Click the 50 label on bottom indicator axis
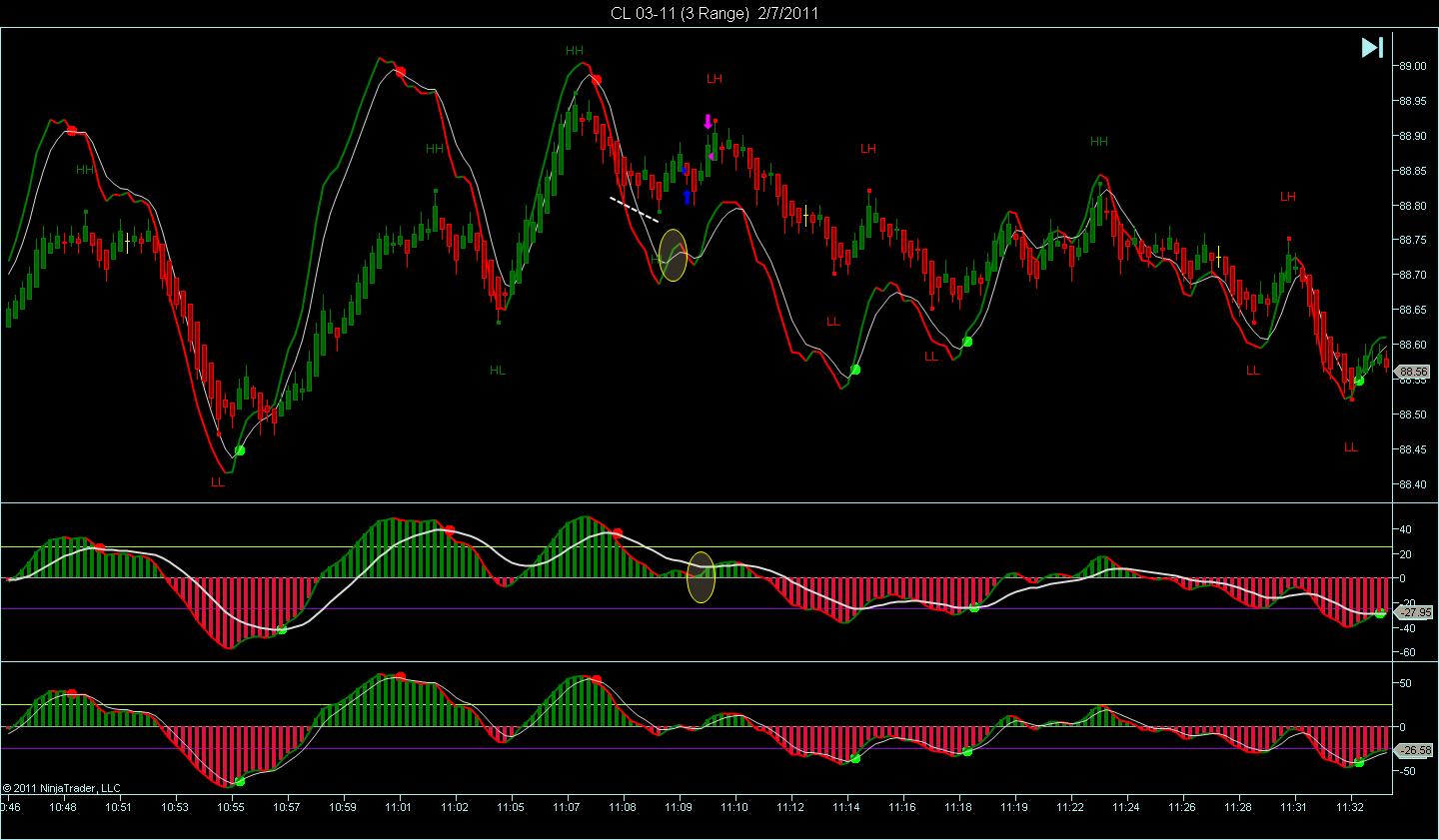1439x840 pixels. [1404, 684]
